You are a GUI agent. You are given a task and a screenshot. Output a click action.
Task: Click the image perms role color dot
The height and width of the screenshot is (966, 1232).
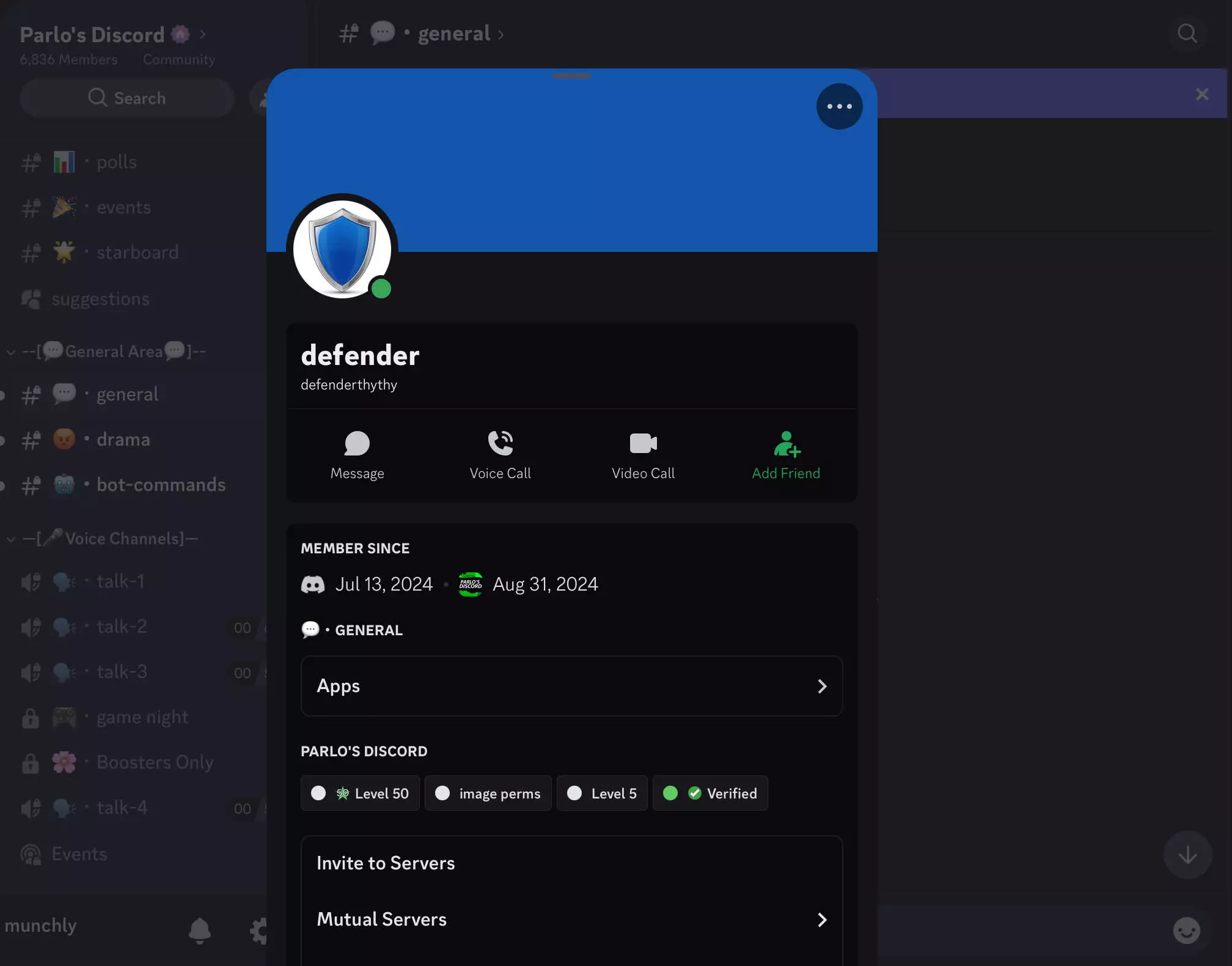point(442,793)
